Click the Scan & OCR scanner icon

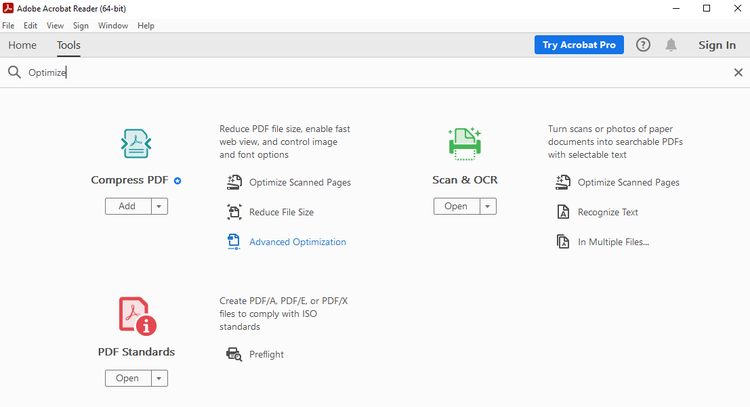coord(464,144)
